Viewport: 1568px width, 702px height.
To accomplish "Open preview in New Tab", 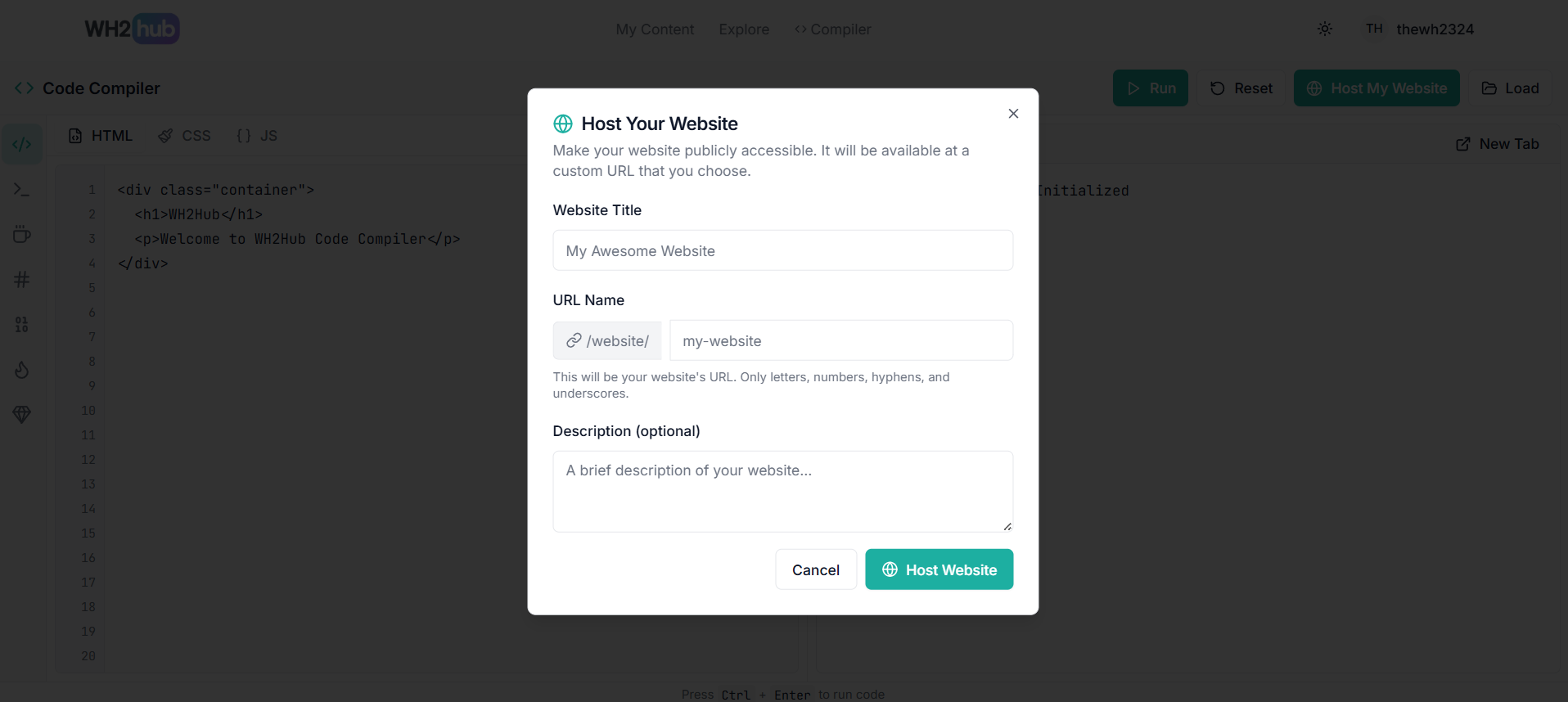I will pos(1497,144).
